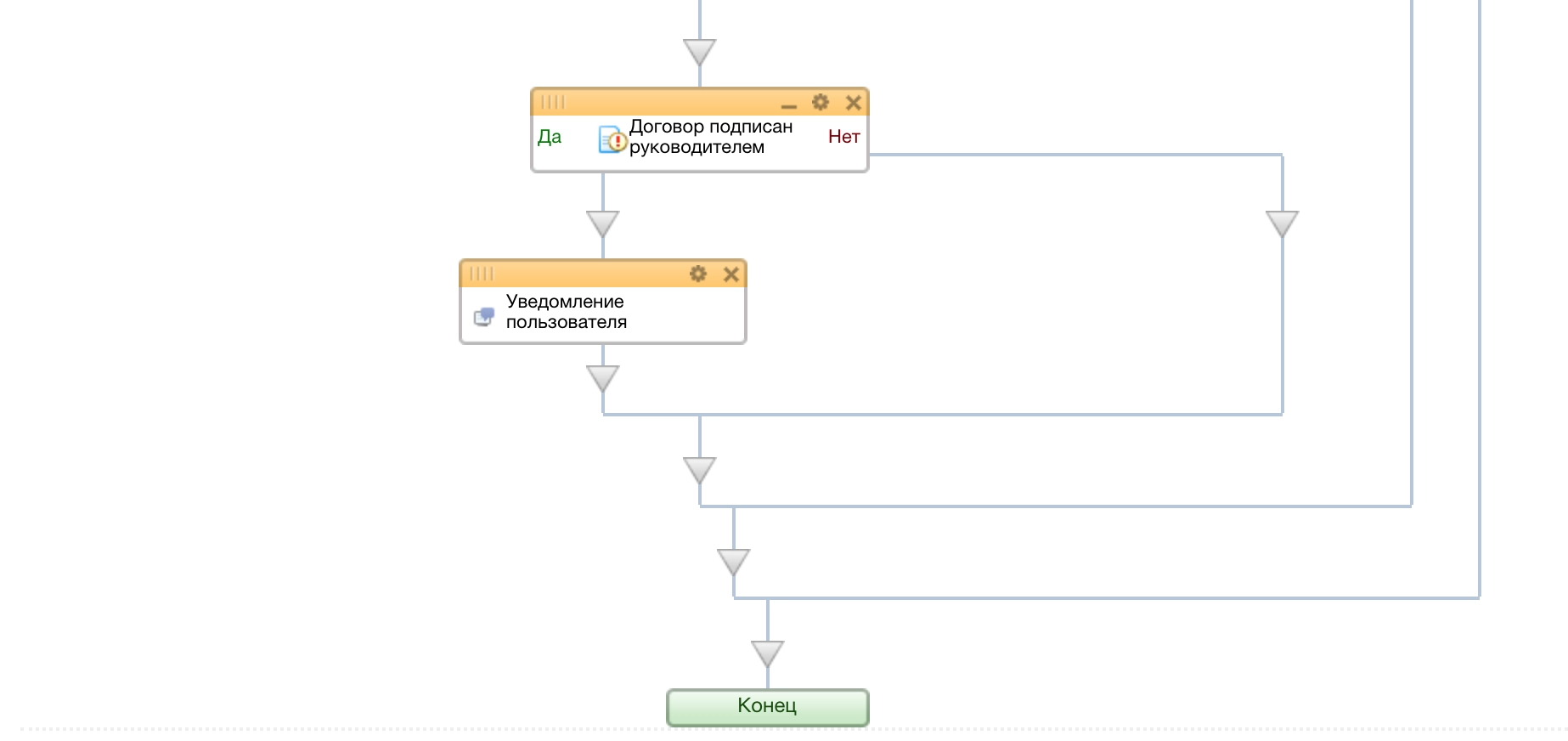Click arrow just below the Да/Нет branch merge

click(700, 470)
